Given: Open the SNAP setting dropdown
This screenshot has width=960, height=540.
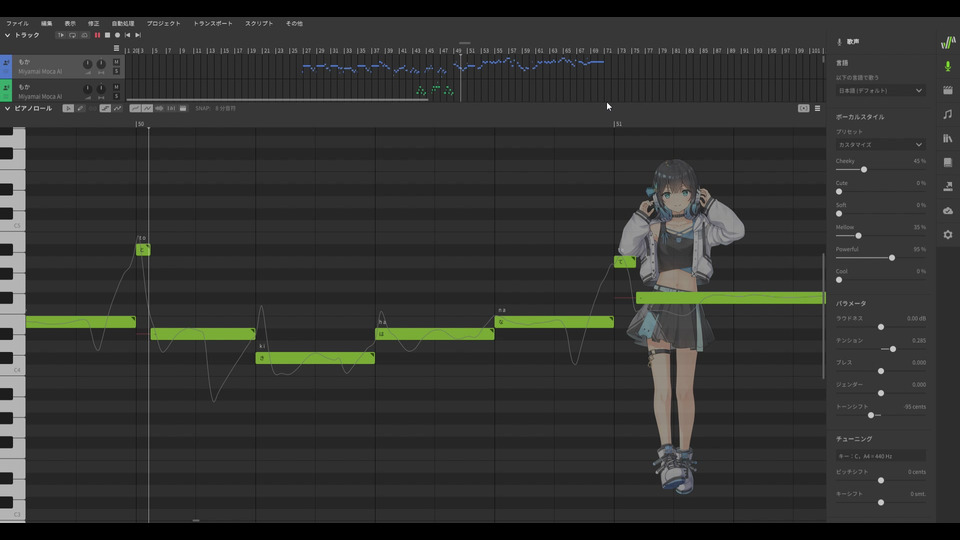Looking at the screenshot, I should pos(216,108).
